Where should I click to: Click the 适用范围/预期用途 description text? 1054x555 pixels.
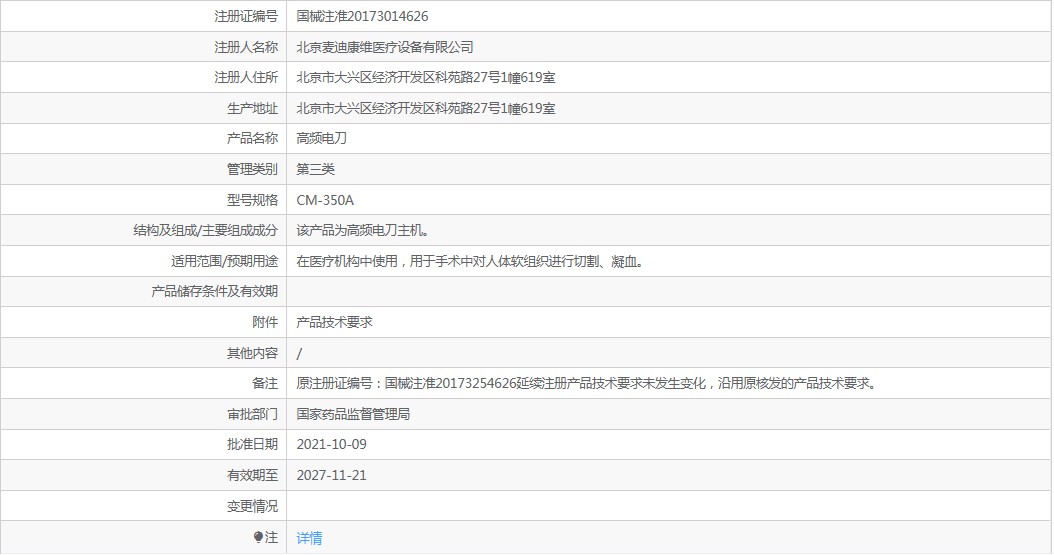point(471,261)
